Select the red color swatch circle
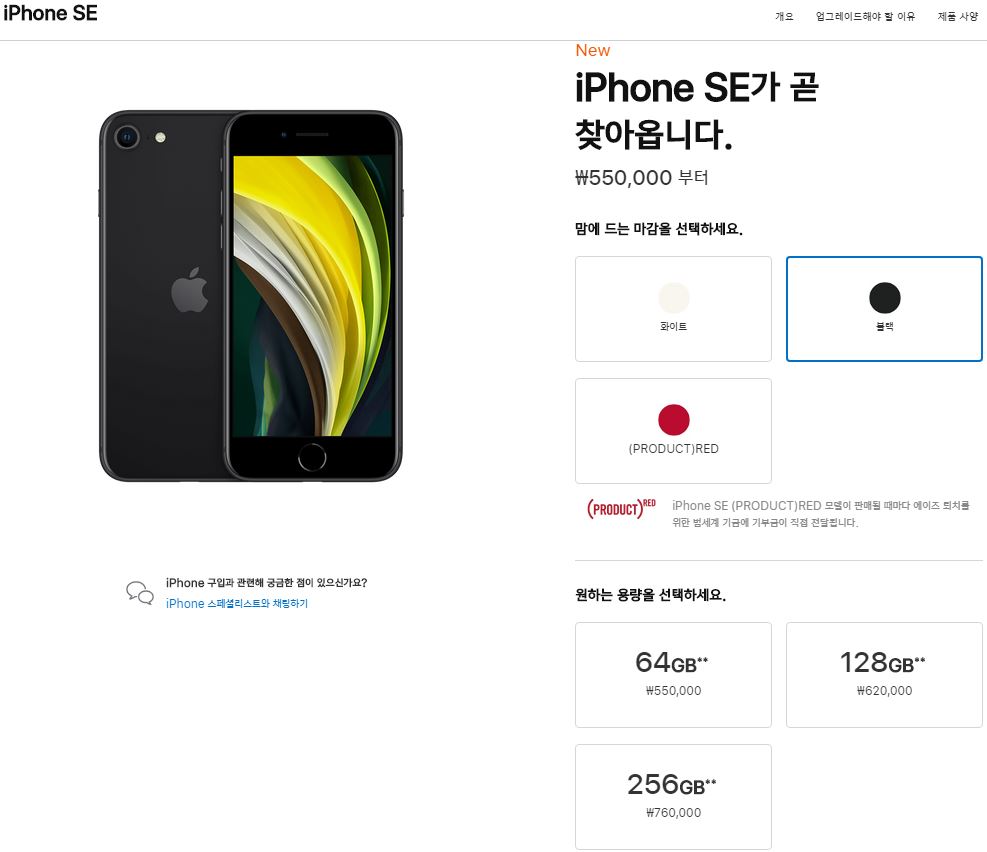Image resolution: width=987 pixels, height=852 pixels. (674, 420)
